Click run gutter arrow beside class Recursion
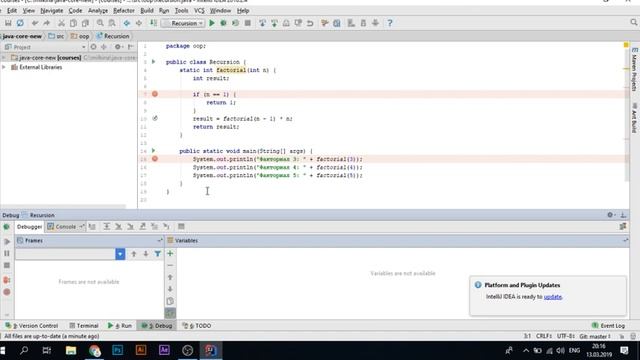 154,62
